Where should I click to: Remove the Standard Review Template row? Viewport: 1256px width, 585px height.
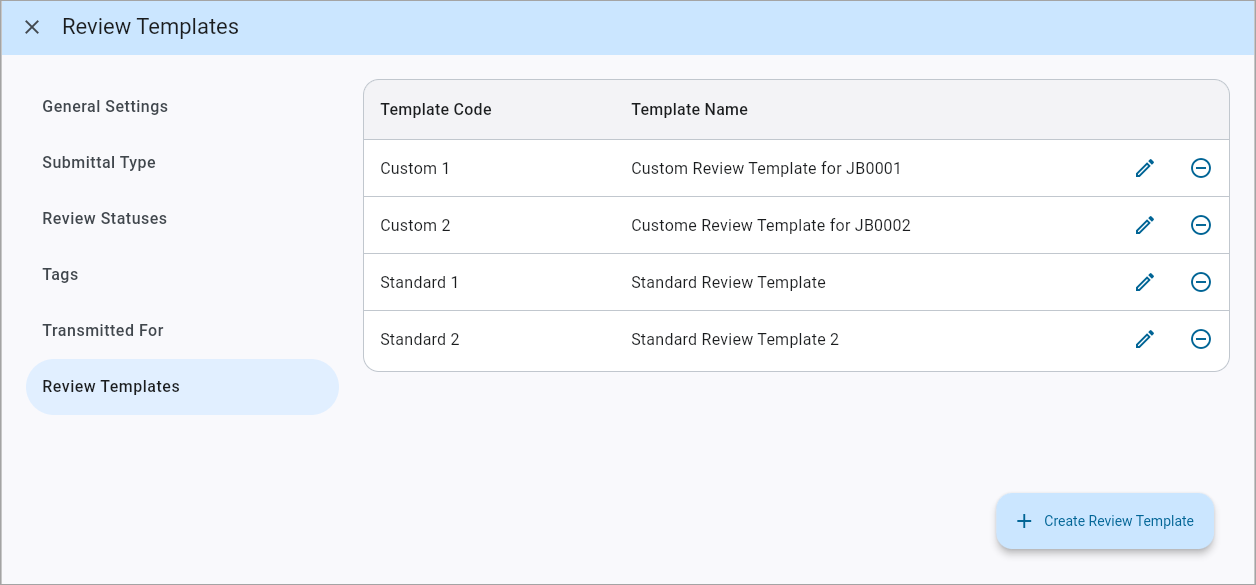tap(1201, 282)
